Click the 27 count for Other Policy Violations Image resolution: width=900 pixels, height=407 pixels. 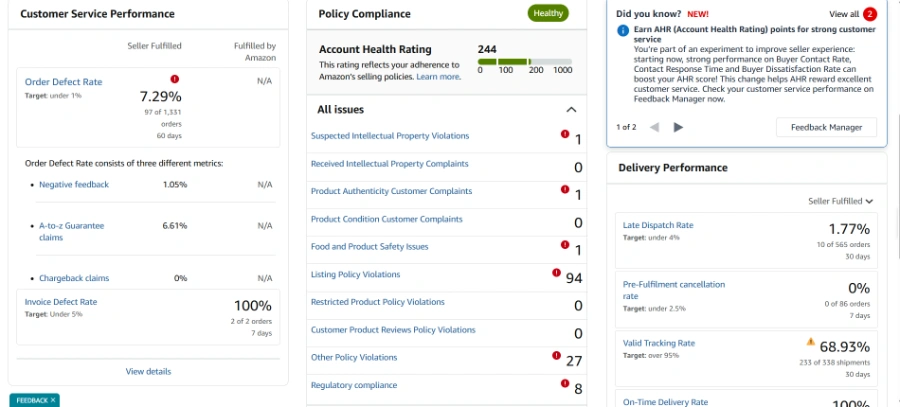pos(574,361)
